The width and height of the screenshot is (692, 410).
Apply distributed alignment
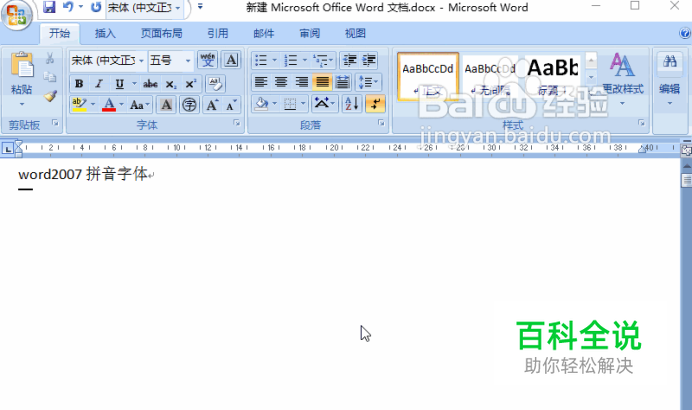coord(342,82)
